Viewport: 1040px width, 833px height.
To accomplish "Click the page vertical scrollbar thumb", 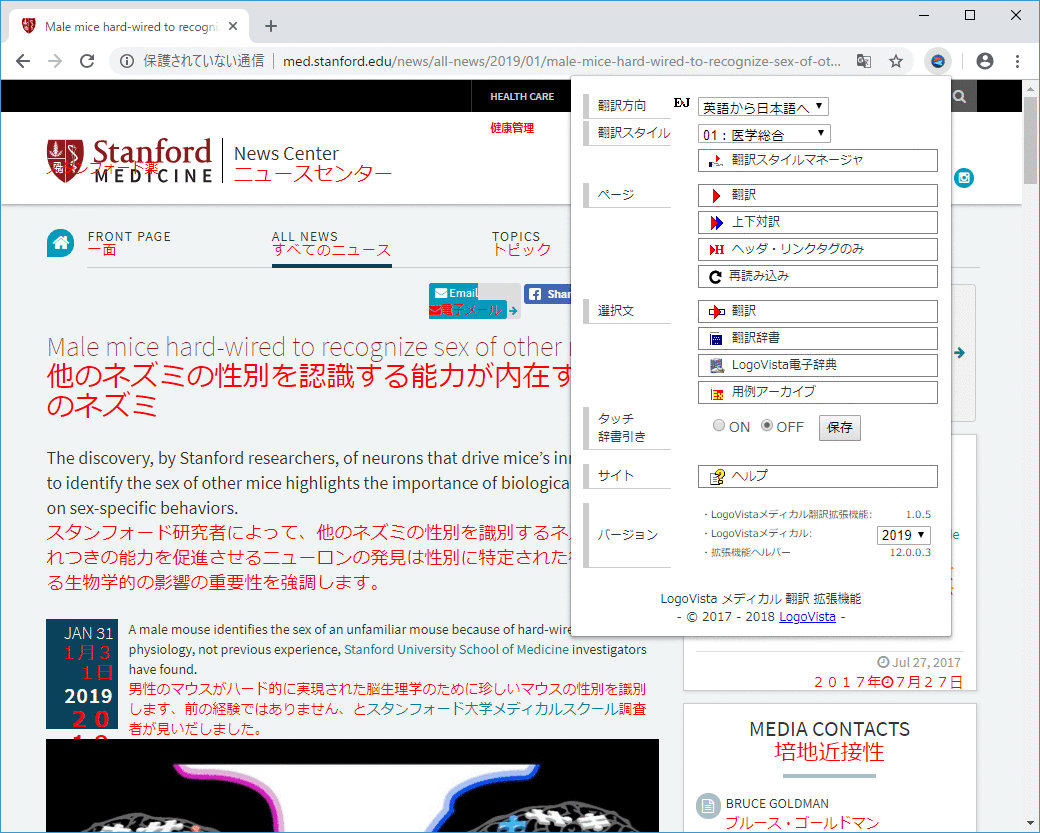I will [1030, 139].
